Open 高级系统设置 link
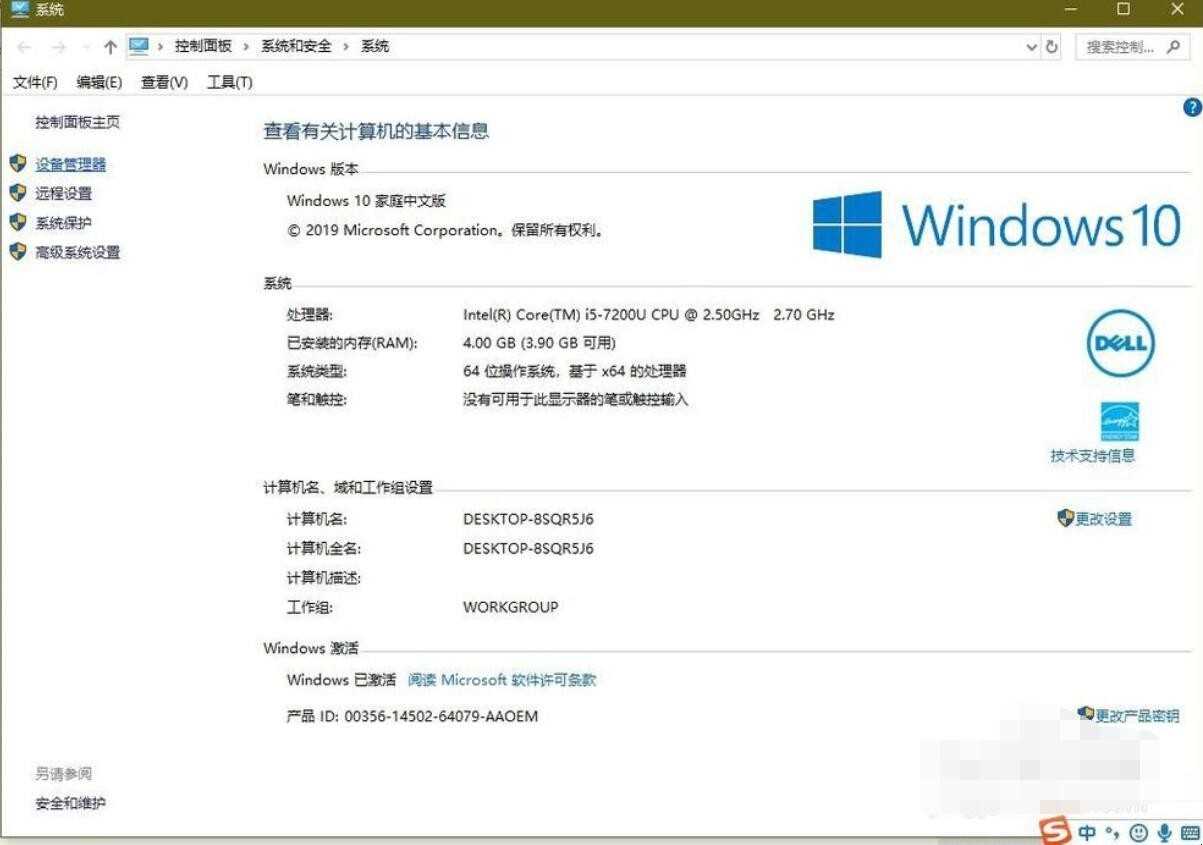 (x=77, y=252)
